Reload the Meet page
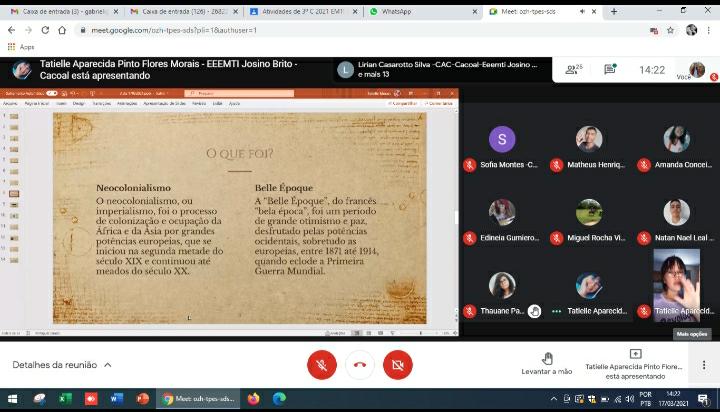 click(x=45, y=30)
